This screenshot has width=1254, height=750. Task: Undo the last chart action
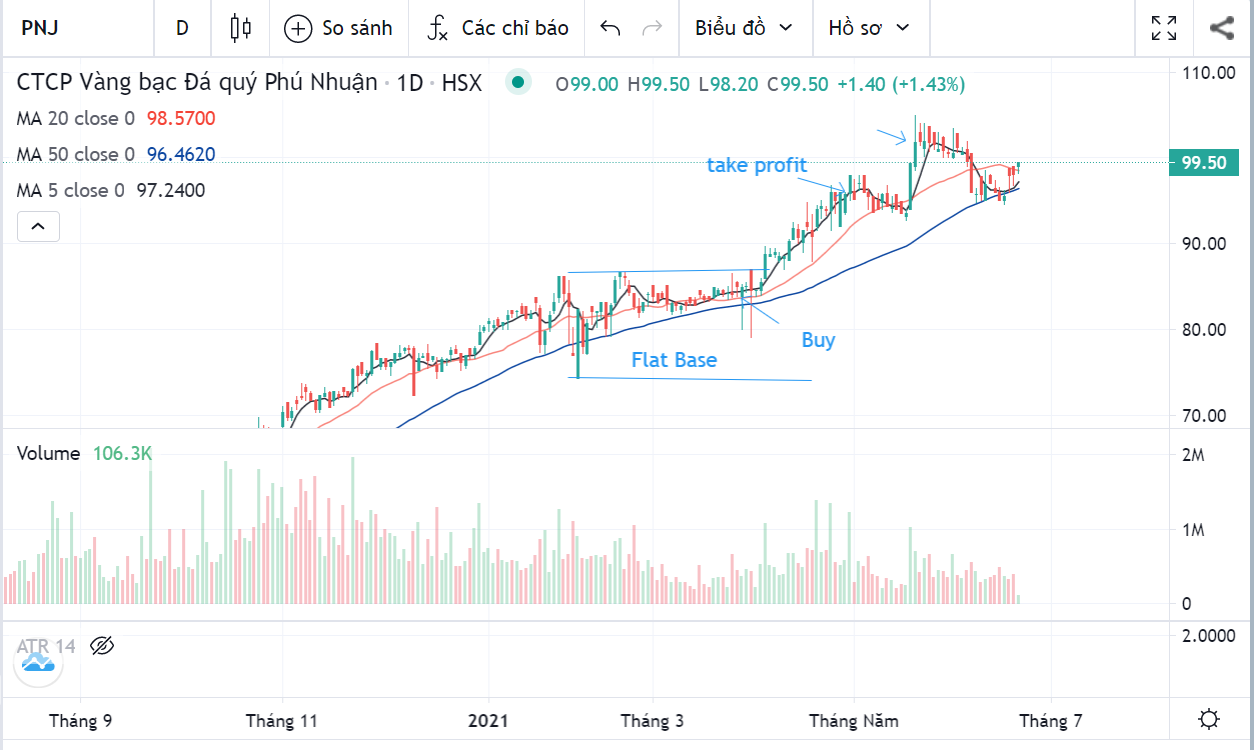(610, 28)
